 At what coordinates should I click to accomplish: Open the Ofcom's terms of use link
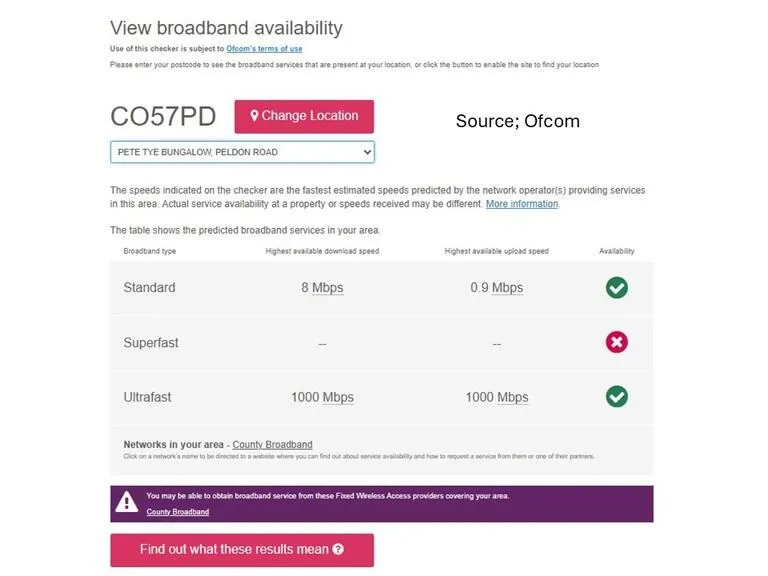click(x=264, y=49)
